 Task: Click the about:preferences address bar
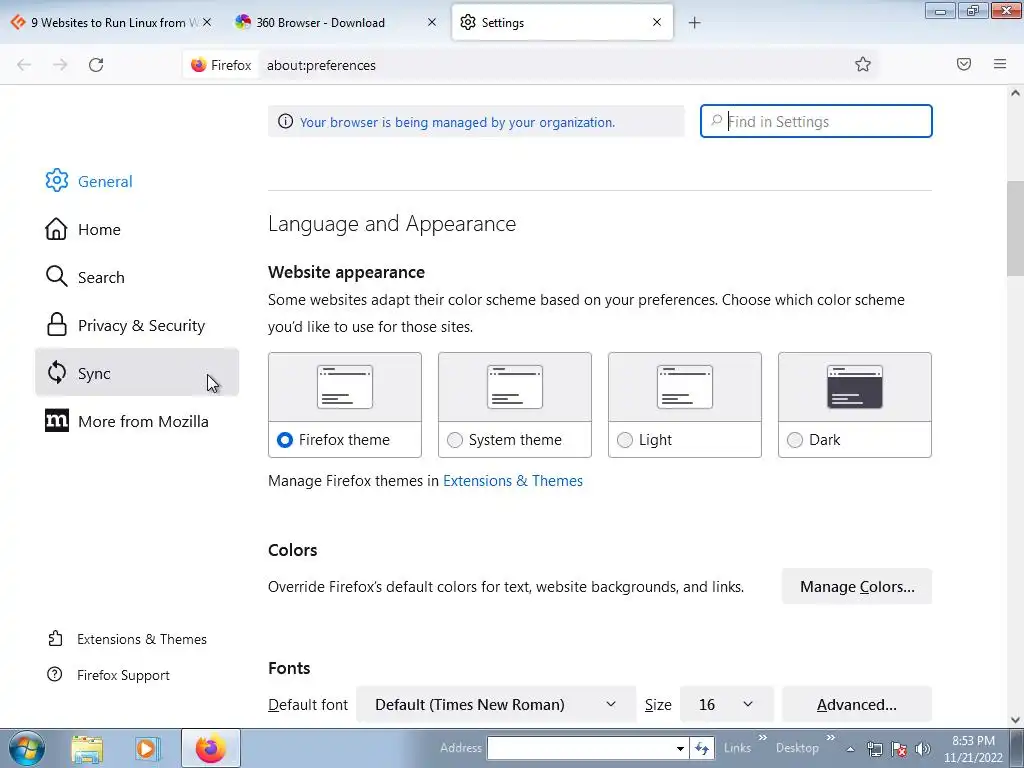pos(554,65)
